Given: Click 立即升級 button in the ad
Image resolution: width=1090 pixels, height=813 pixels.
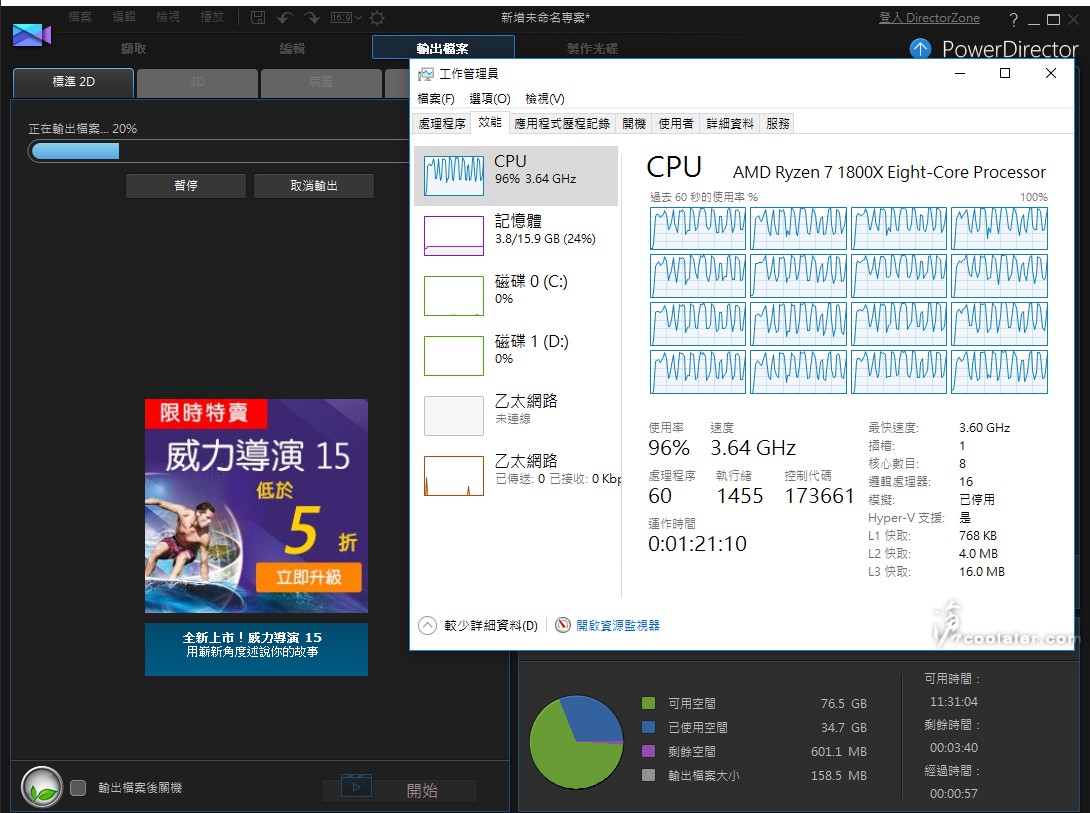Looking at the screenshot, I should [x=309, y=577].
